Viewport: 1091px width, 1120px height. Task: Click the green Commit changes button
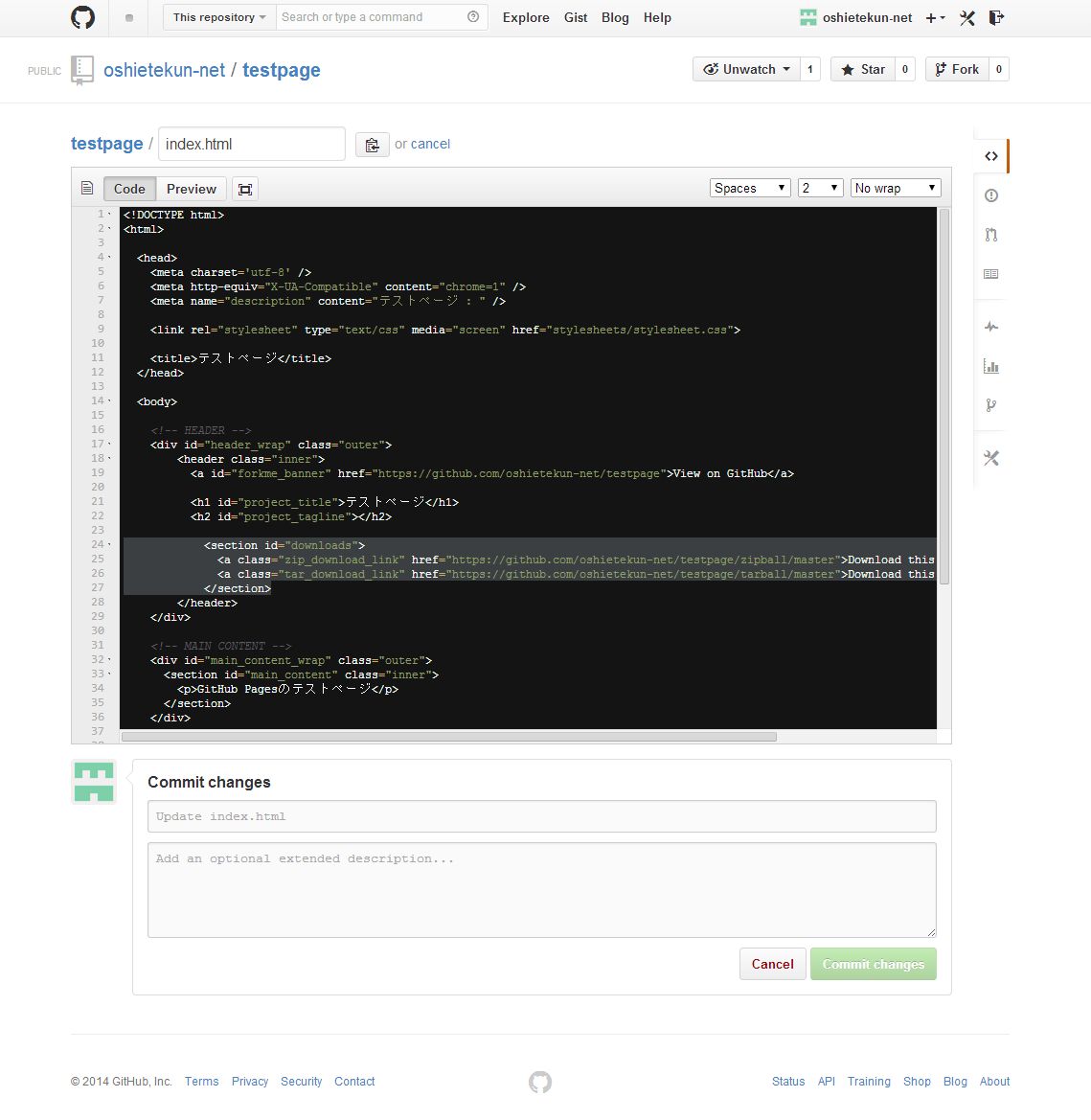pyautogui.click(x=874, y=964)
